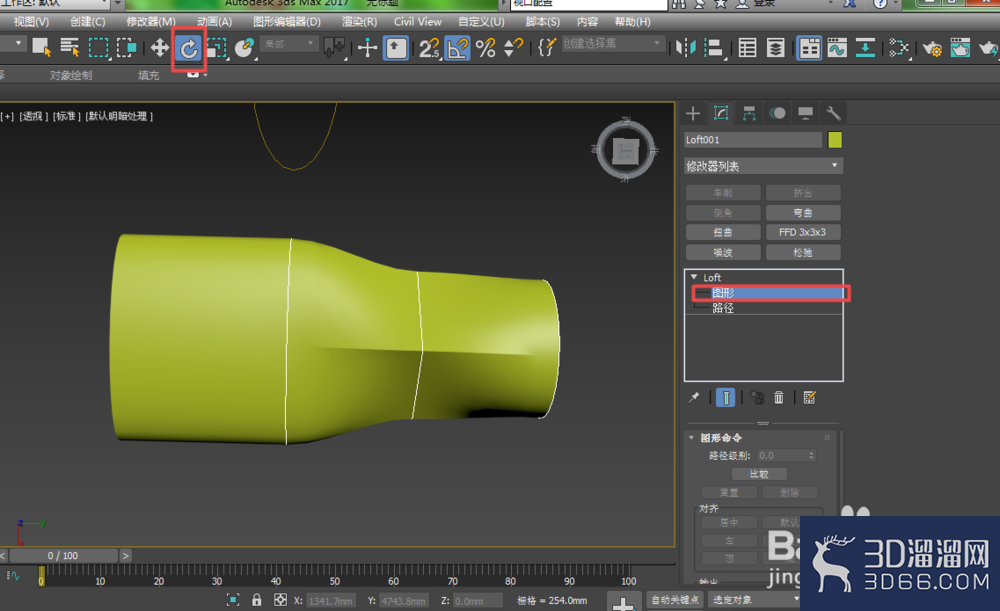This screenshot has height=611, width=1000.
Task: Switch to the Display command panel tab
Action: [805, 114]
